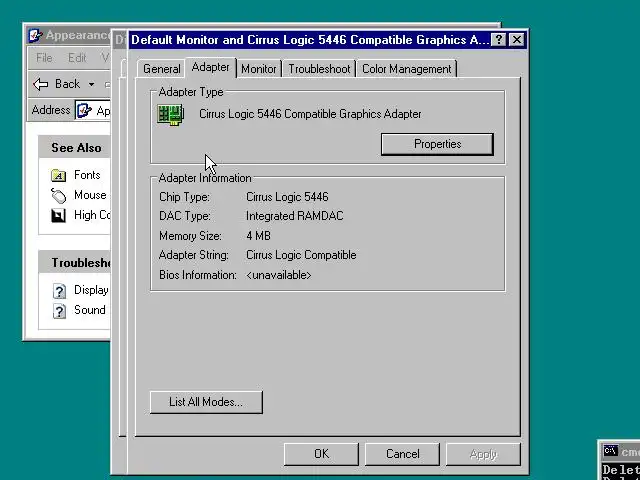
Task: Select the Adapter tab
Action: [211, 67]
